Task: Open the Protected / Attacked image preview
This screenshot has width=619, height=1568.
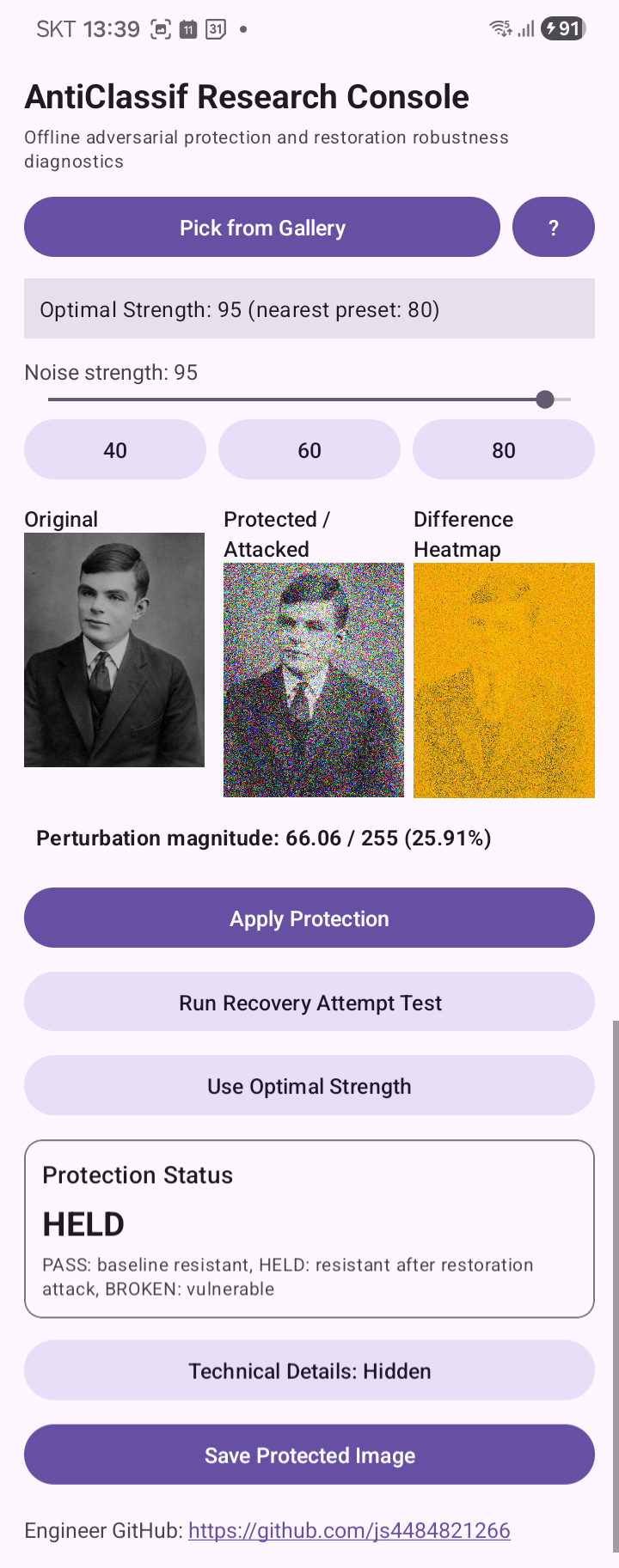Action: [x=314, y=680]
